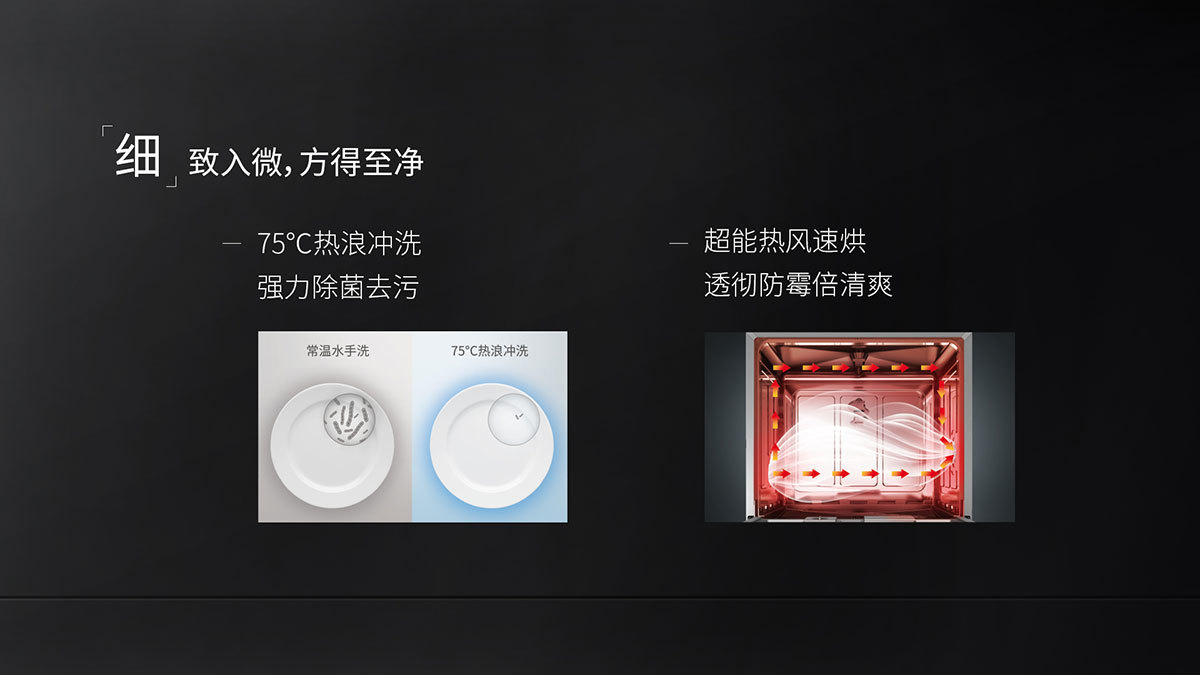
Task: Click the 75°C热浪冲洗 label inside the blue panel
Action: 489,351
